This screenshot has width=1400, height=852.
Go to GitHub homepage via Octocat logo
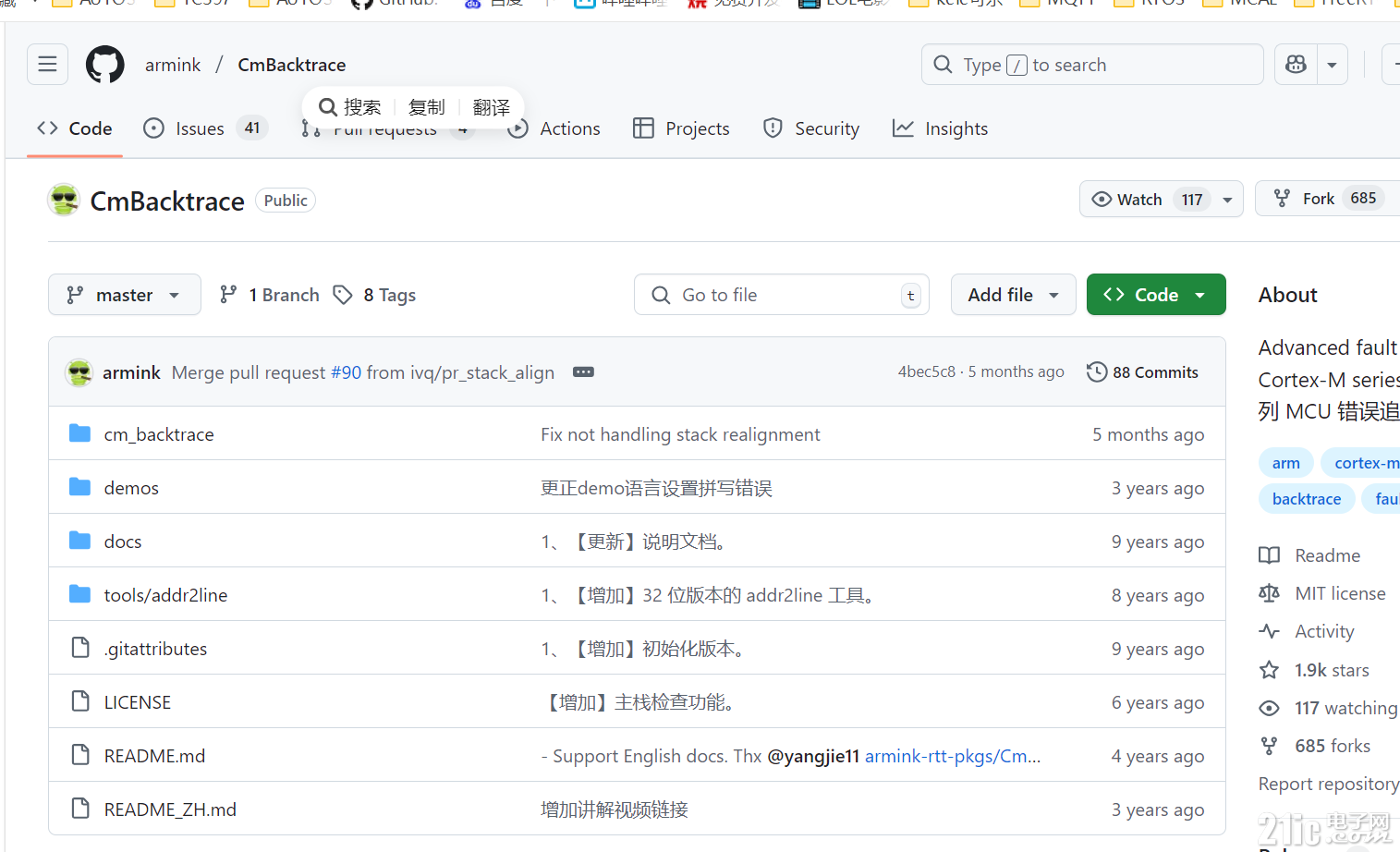pyautogui.click(x=105, y=65)
